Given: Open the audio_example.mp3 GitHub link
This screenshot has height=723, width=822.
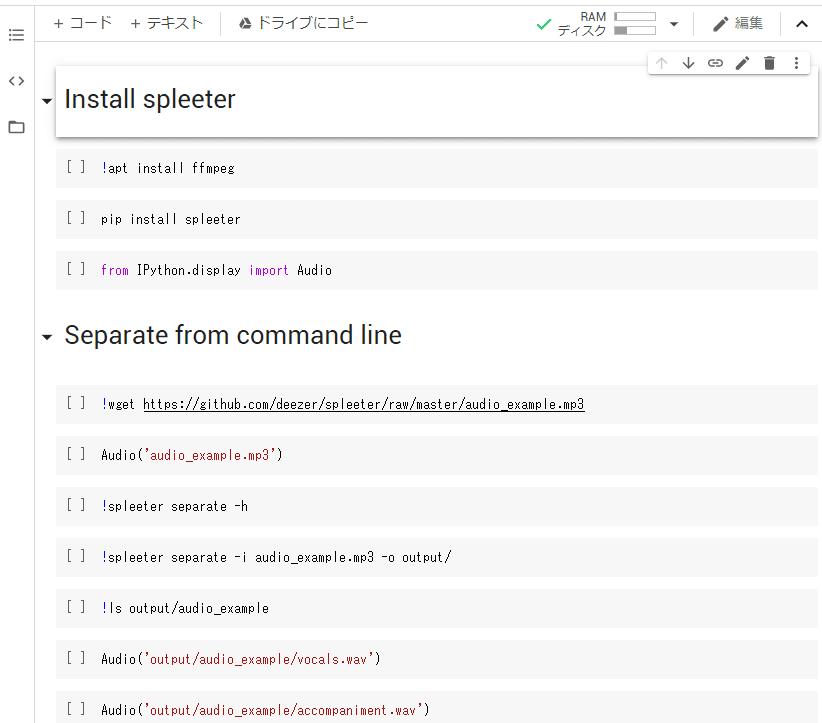Looking at the screenshot, I should (363, 404).
